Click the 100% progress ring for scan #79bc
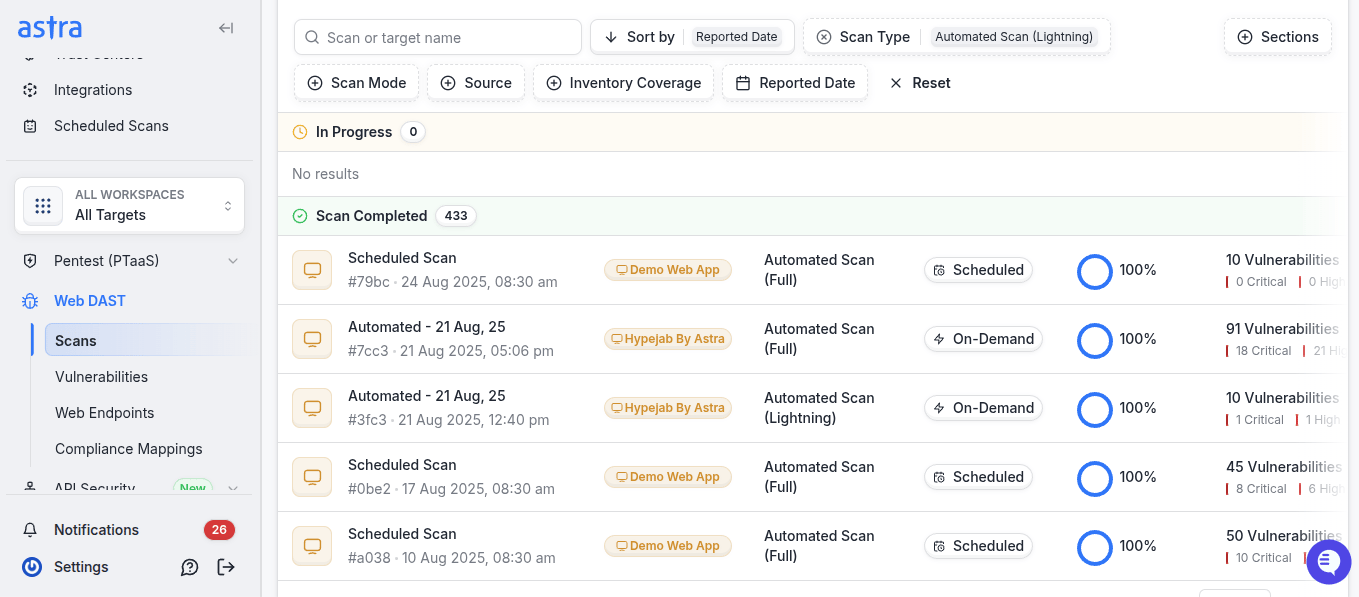1359x597 pixels. [x=1095, y=272]
